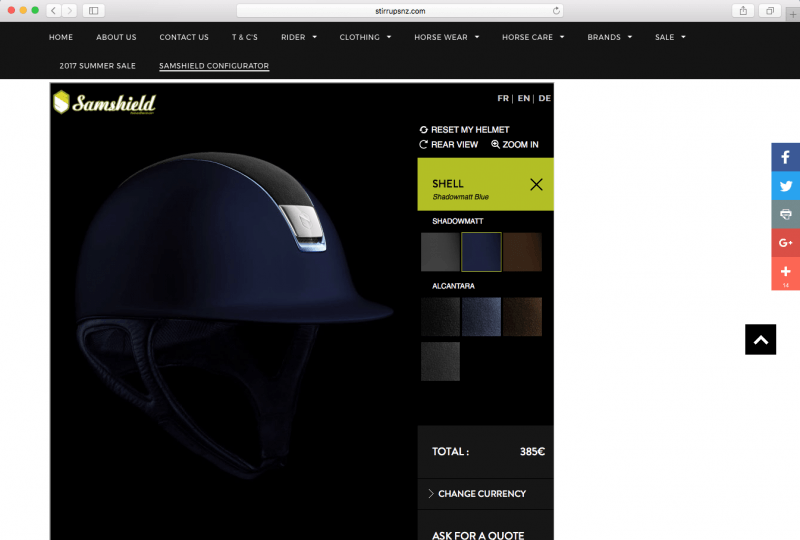Open the Safari share button
This screenshot has width=800, height=540.
[x=743, y=10]
